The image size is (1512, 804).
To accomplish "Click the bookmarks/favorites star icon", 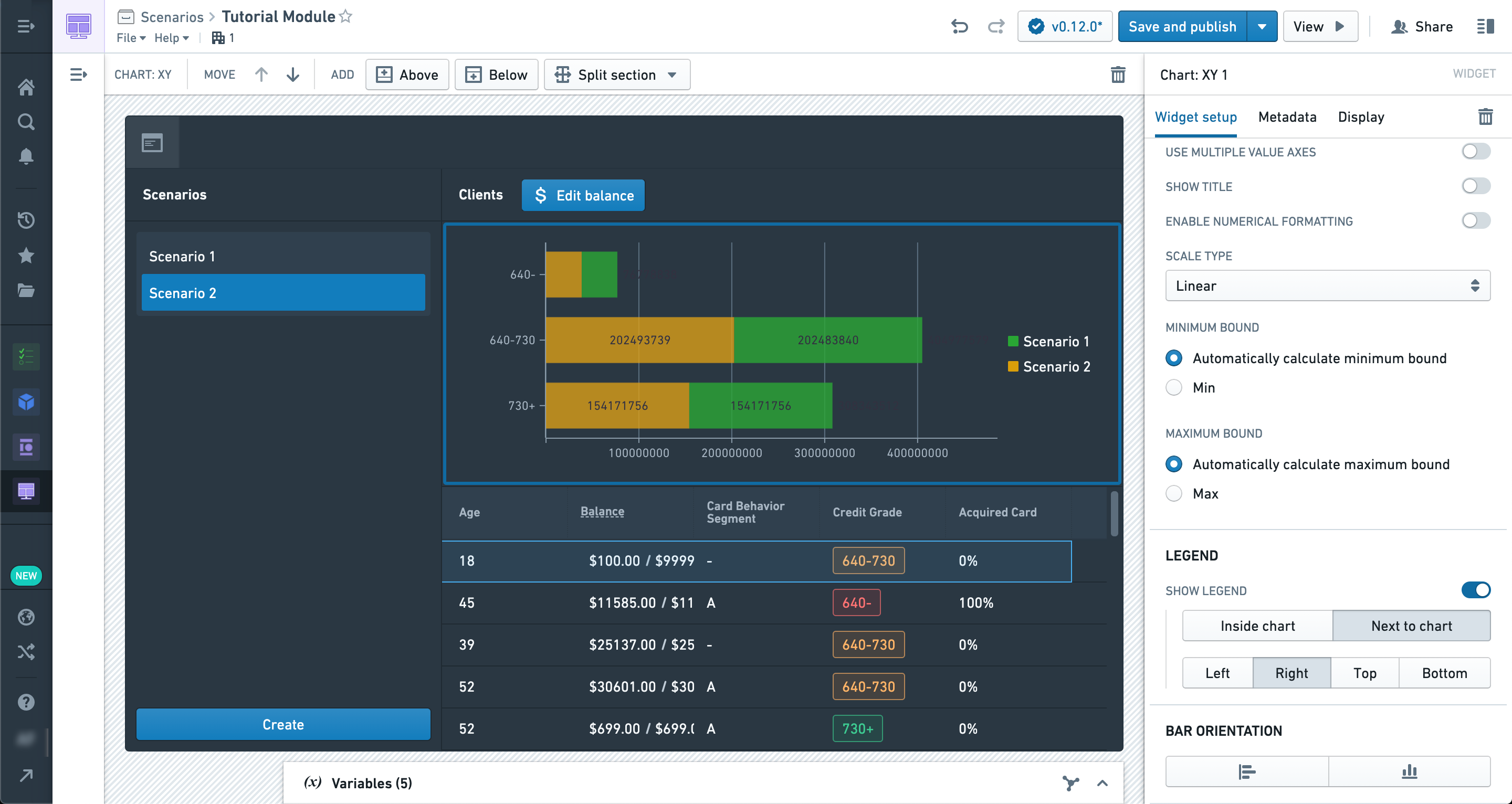I will point(26,254).
